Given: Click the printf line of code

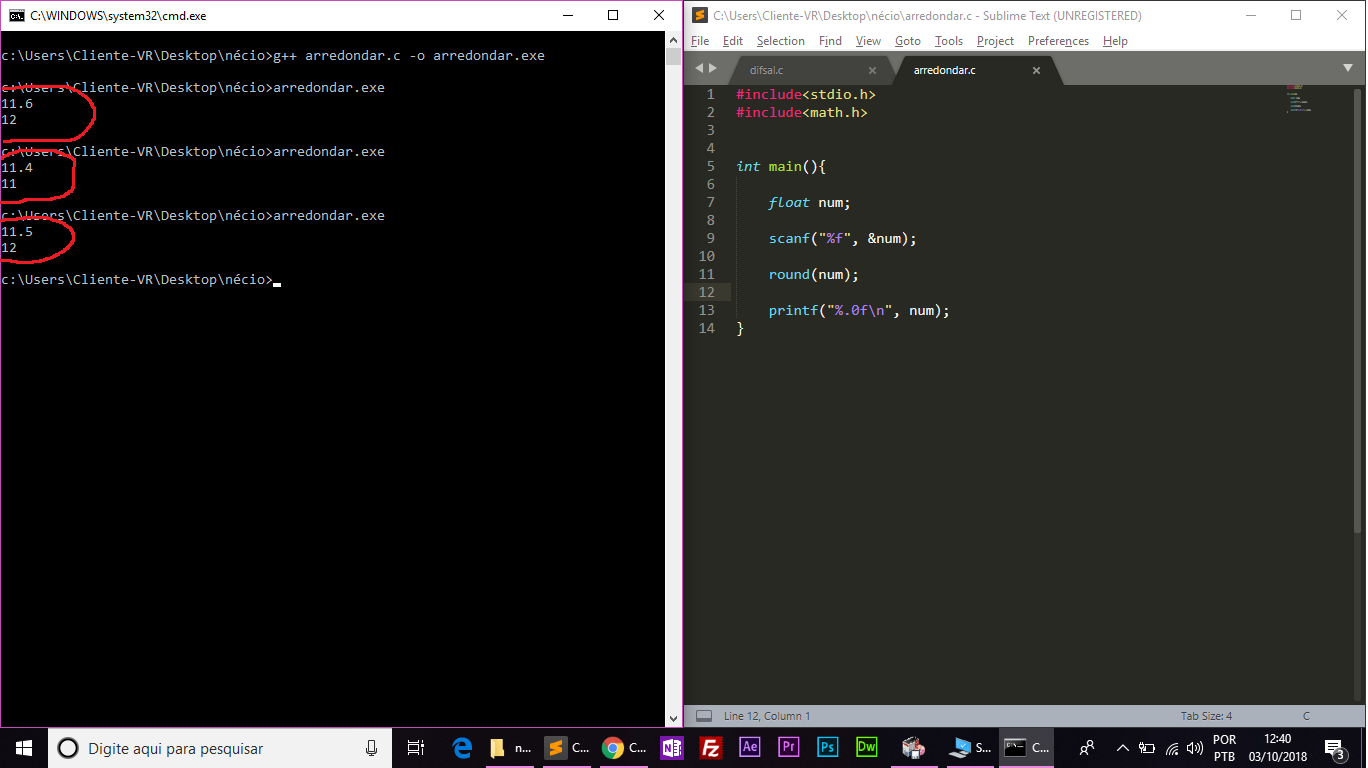Looking at the screenshot, I should (x=859, y=310).
